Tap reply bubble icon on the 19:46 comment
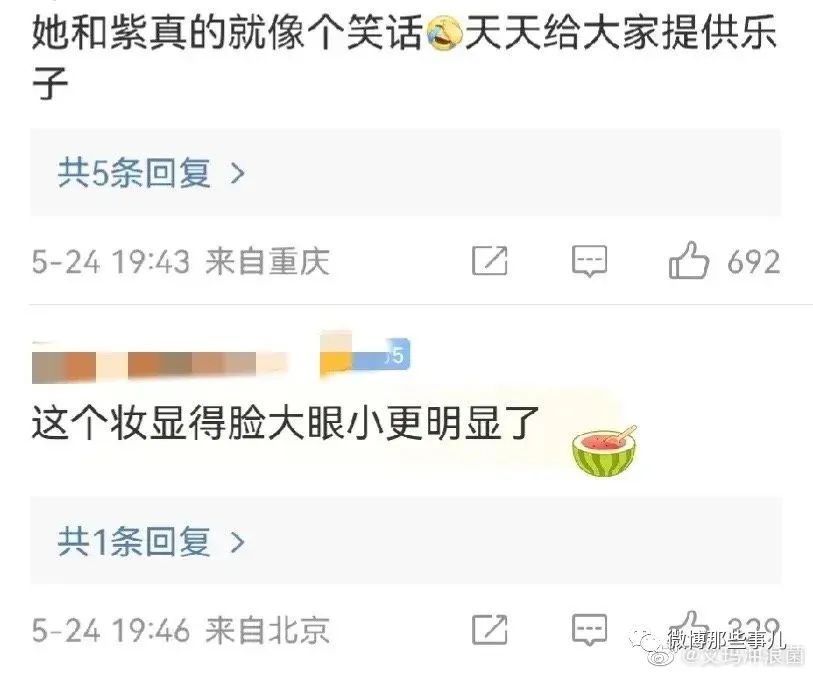The image size is (813, 676). (590, 631)
